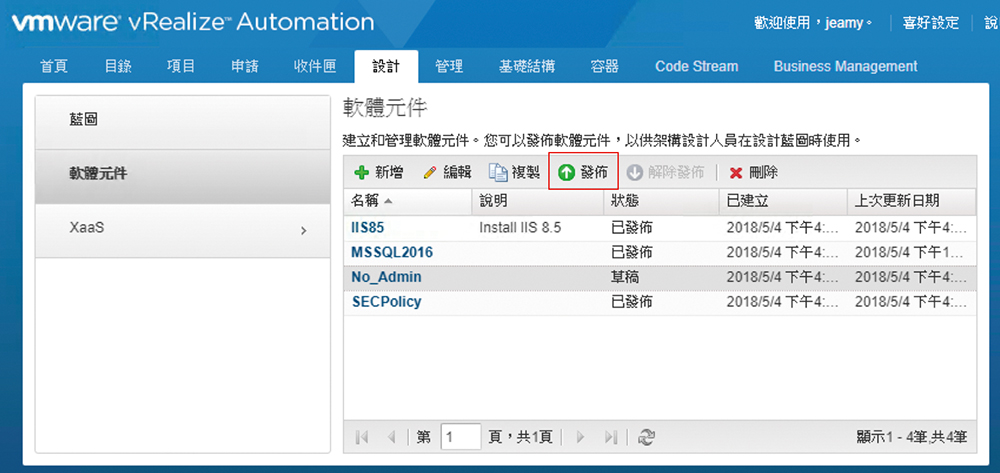
Task: Click the 新增 button label
Action: coord(389,172)
